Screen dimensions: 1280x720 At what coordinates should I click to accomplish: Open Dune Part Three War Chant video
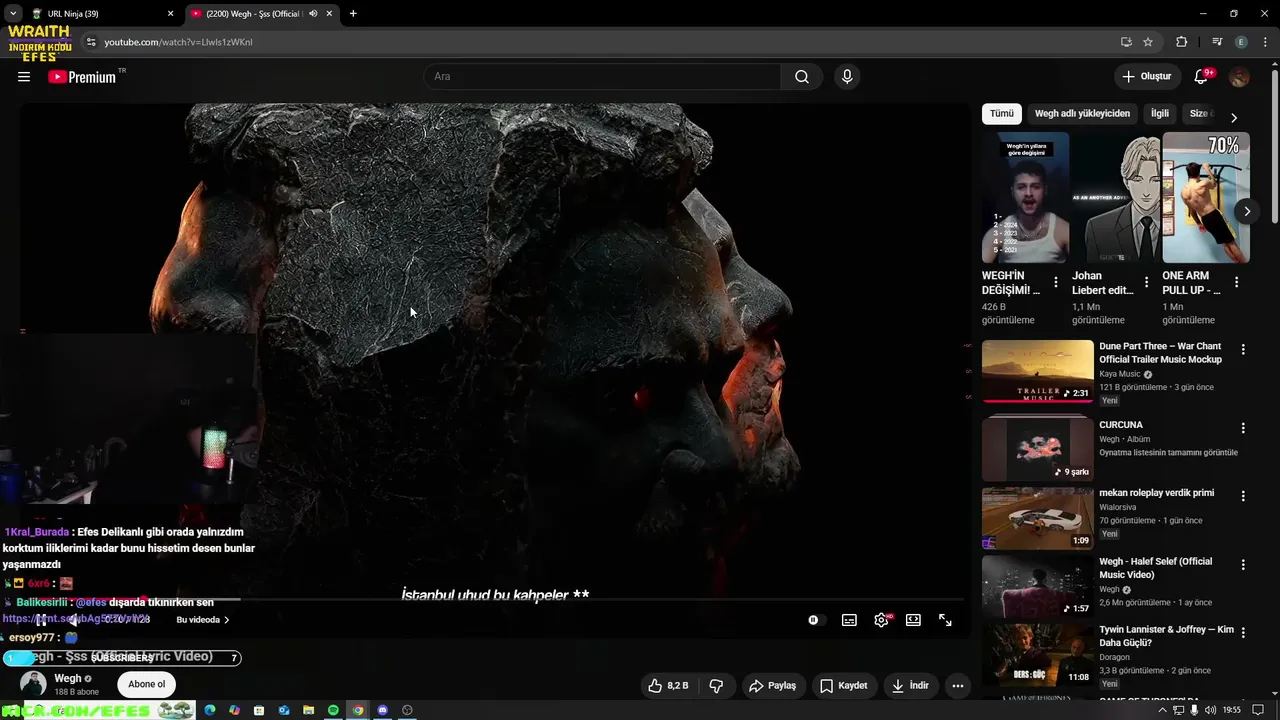click(x=1038, y=371)
